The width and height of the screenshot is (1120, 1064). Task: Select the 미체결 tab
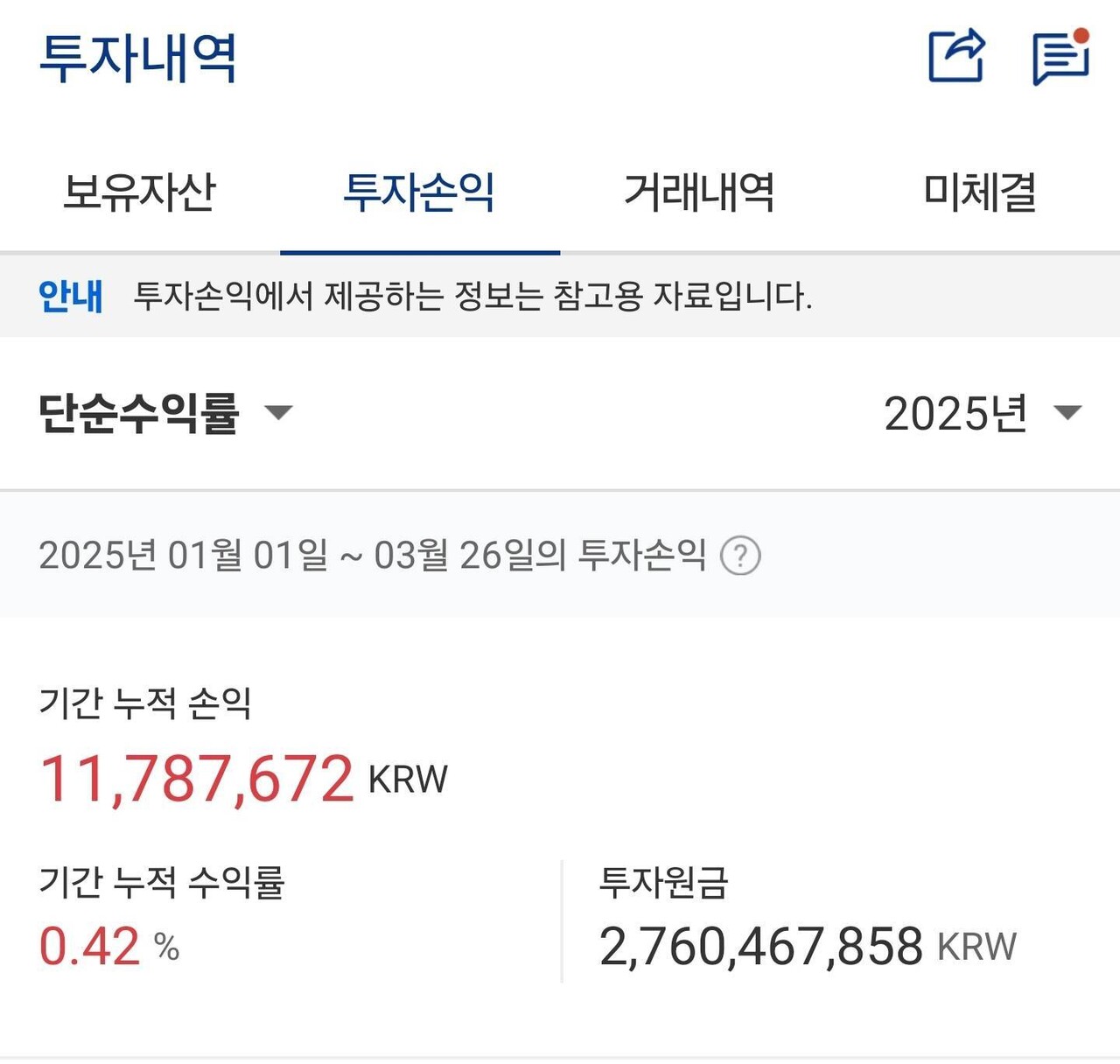(x=980, y=194)
